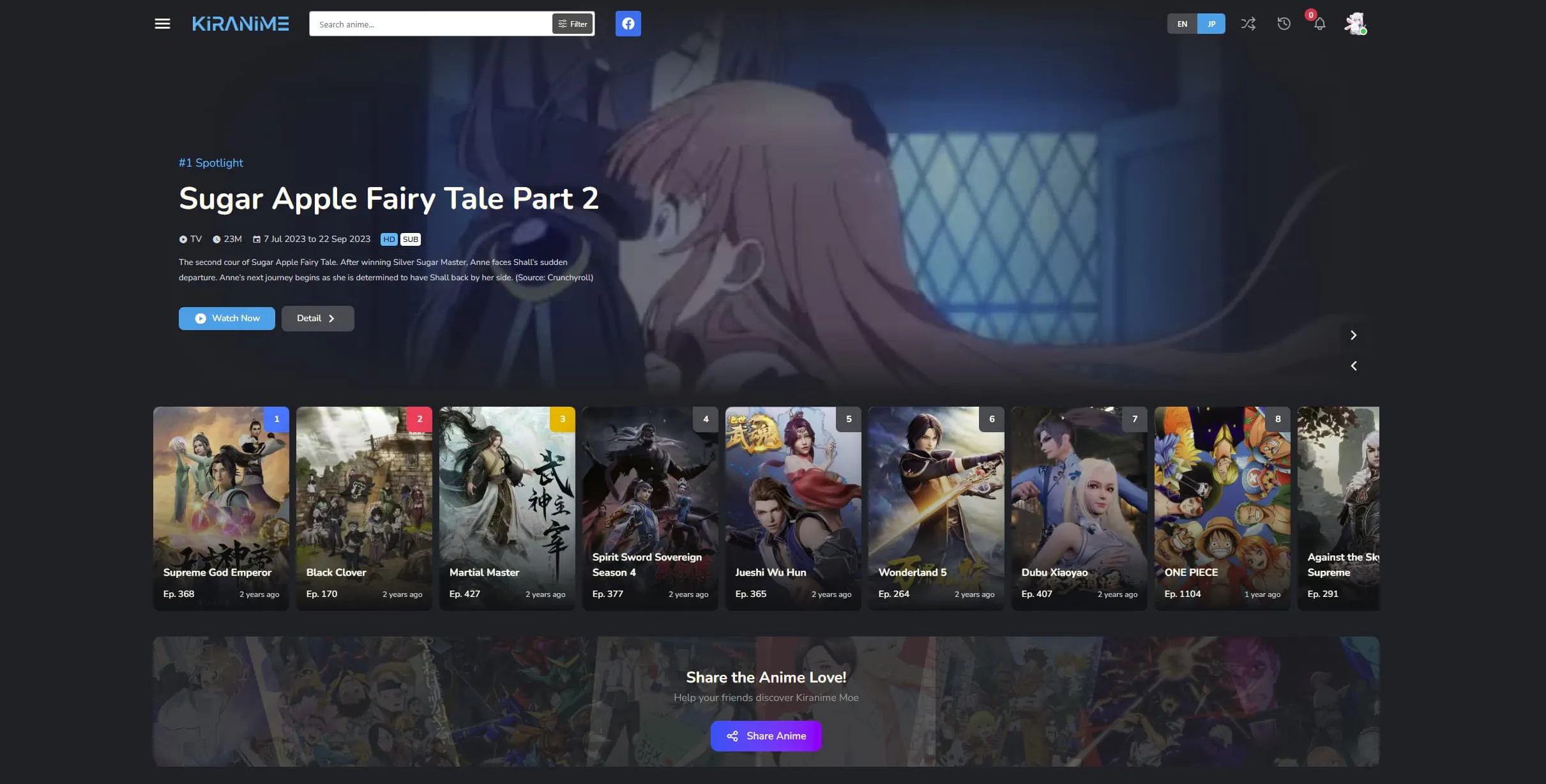Click the HD quality badge
This screenshot has height=784, width=1546.
[389, 239]
